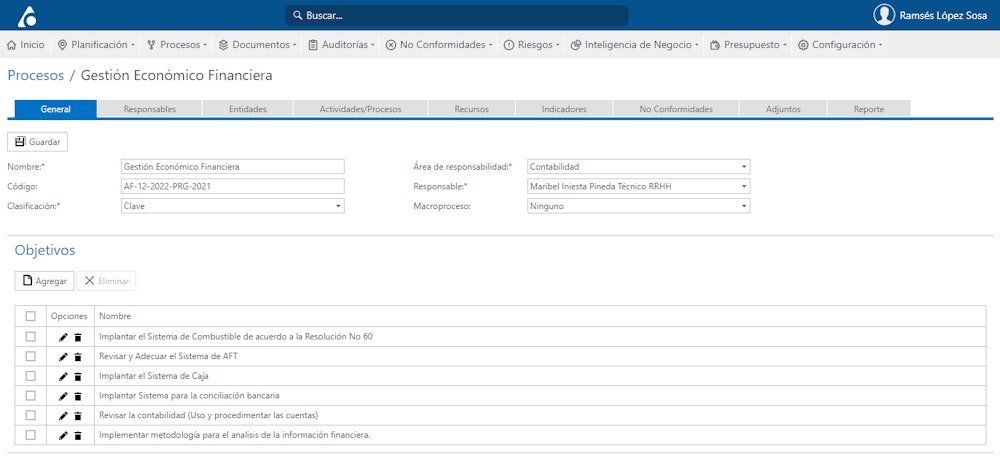This screenshot has width=1000, height=475.
Task: Click the 'Procesos' breadcrumb link
Action: point(35,75)
